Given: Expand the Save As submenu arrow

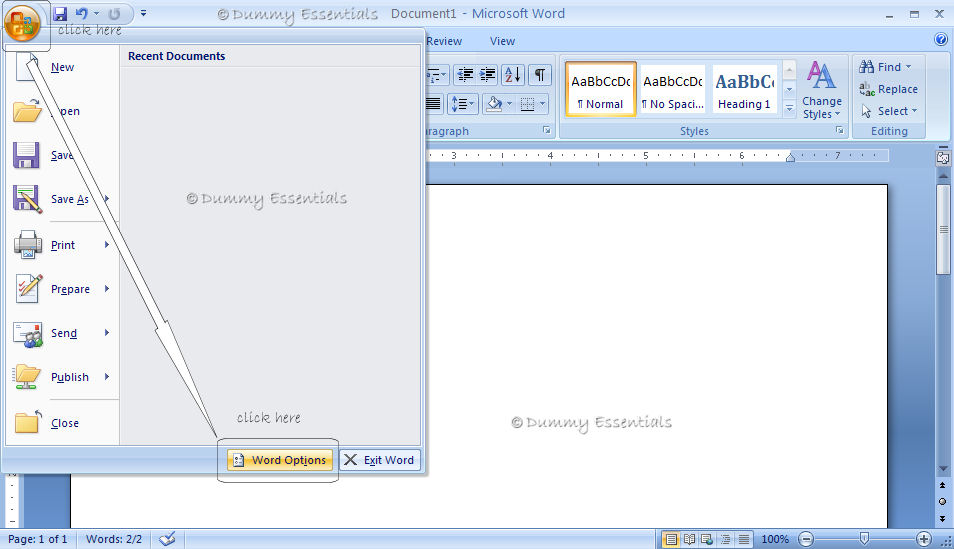Looking at the screenshot, I should tap(107, 199).
